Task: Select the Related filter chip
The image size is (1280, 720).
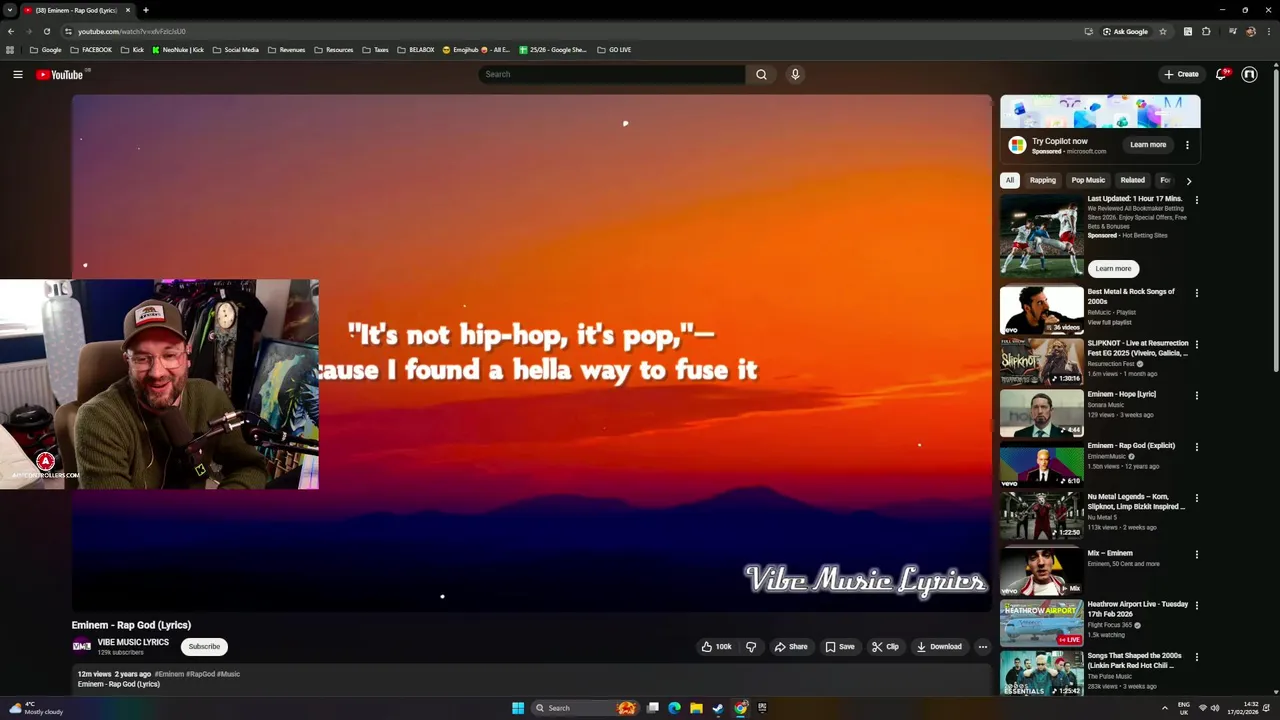Action: click(1132, 181)
